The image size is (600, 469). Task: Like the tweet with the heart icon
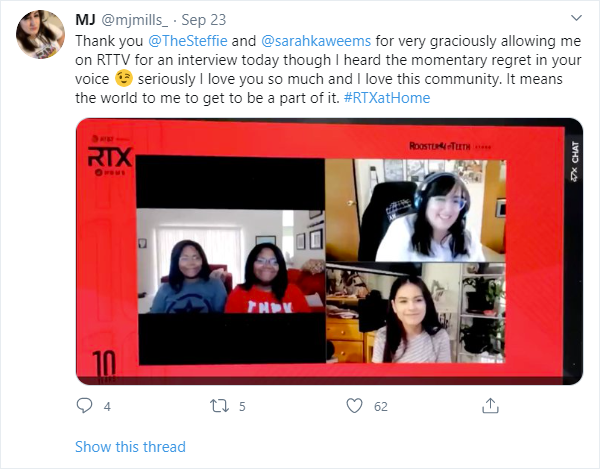(x=354, y=405)
